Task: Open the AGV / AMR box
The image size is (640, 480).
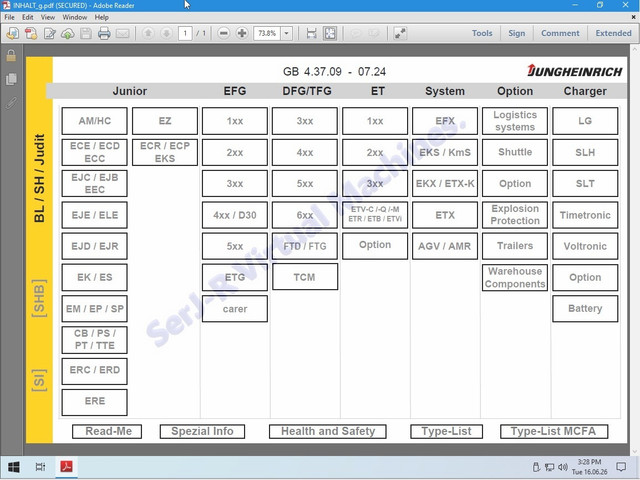Action: [x=445, y=246]
